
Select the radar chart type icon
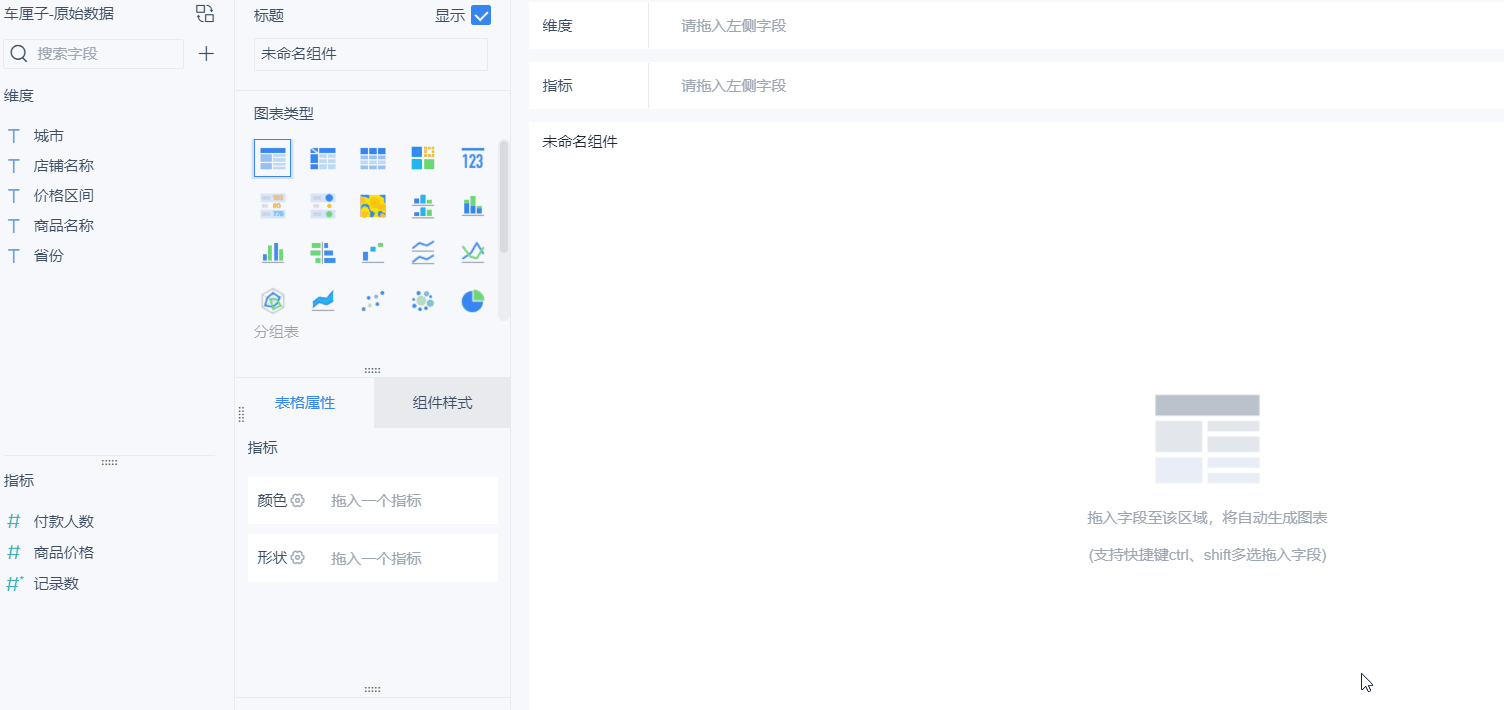272,300
